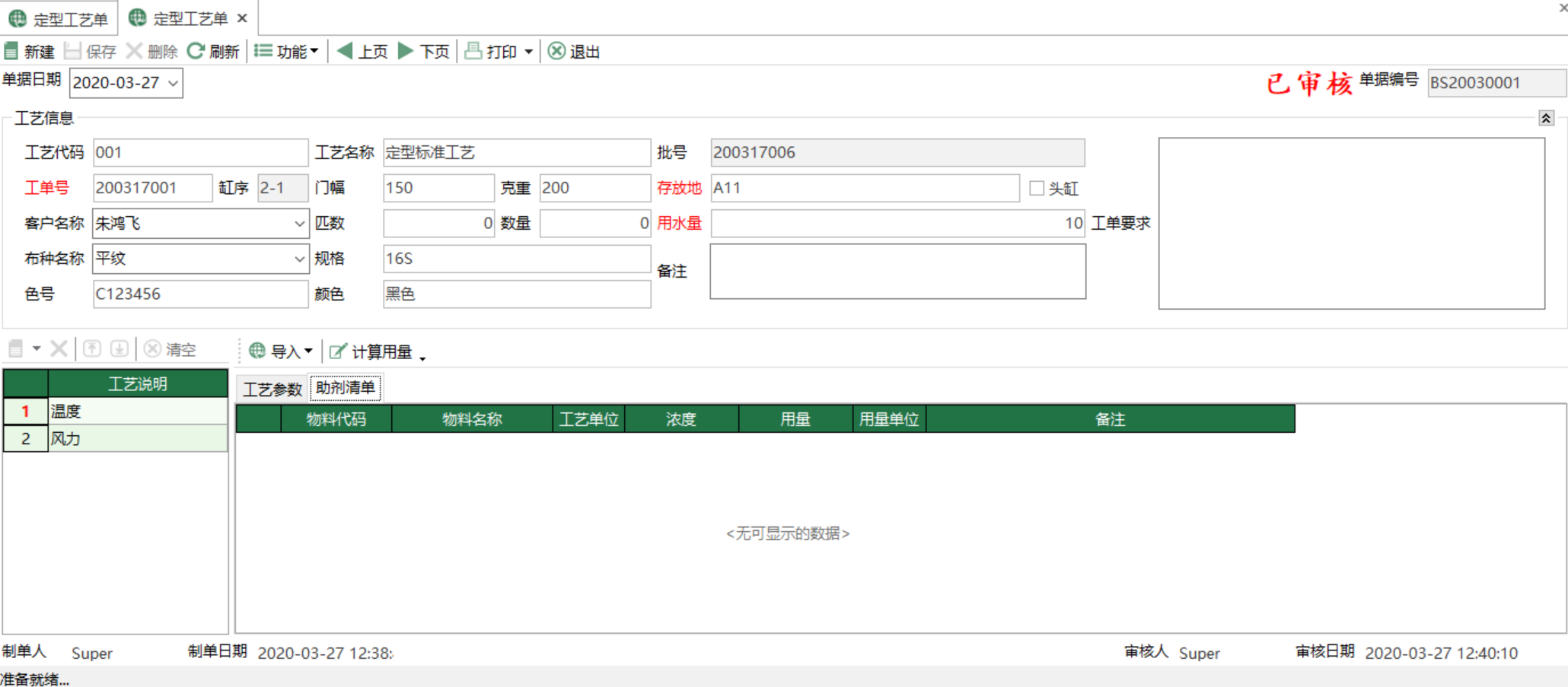Viewport: 1568px width, 687px height.
Task: Click the add-row icon in process toolbar
Action: pyautogui.click(x=16, y=349)
